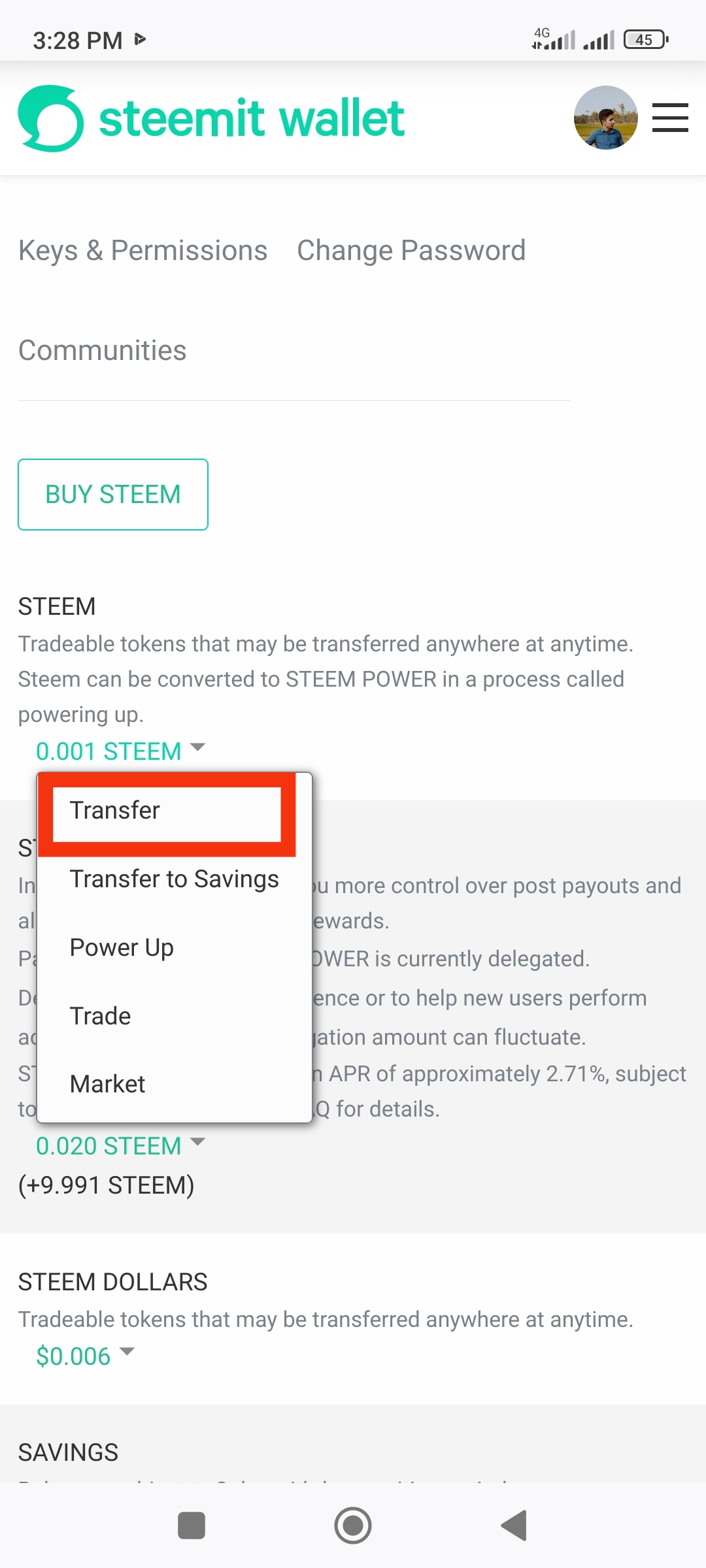
Task: Go to Keys & Permissions tab
Action: tap(143, 250)
